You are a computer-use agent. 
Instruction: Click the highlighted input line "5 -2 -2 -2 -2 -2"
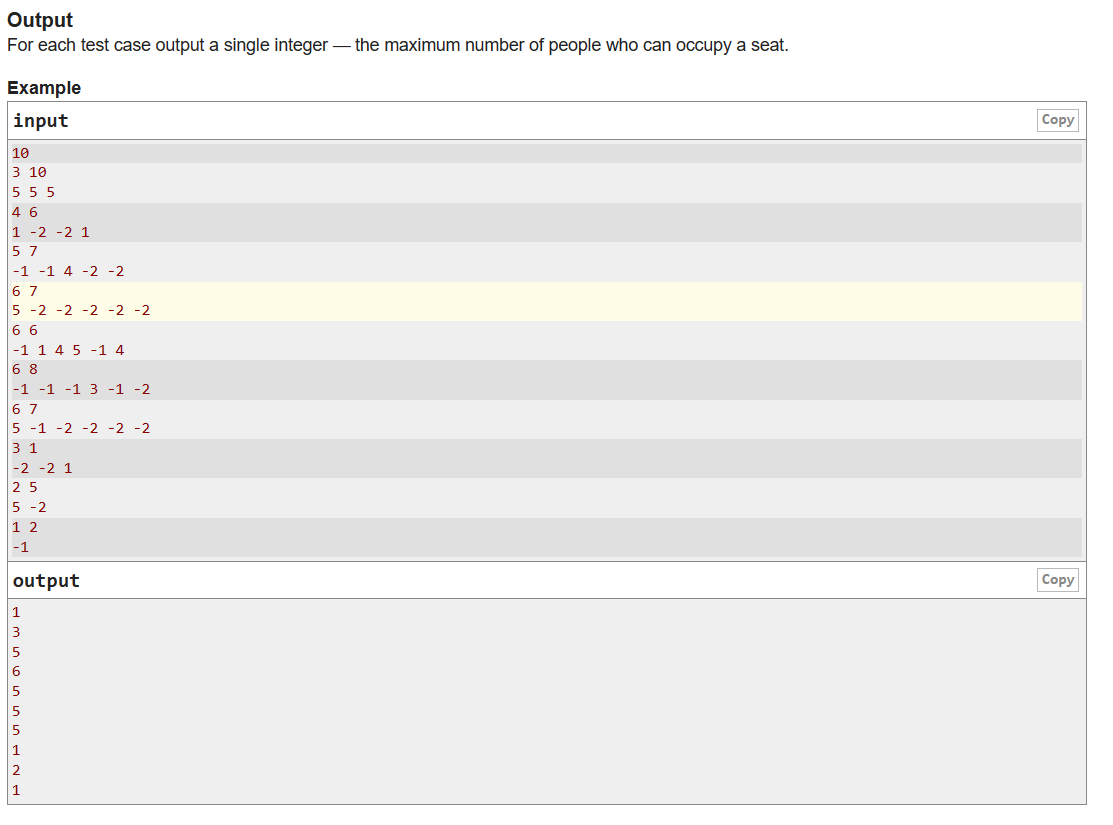pyautogui.click(x=81, y=311)
